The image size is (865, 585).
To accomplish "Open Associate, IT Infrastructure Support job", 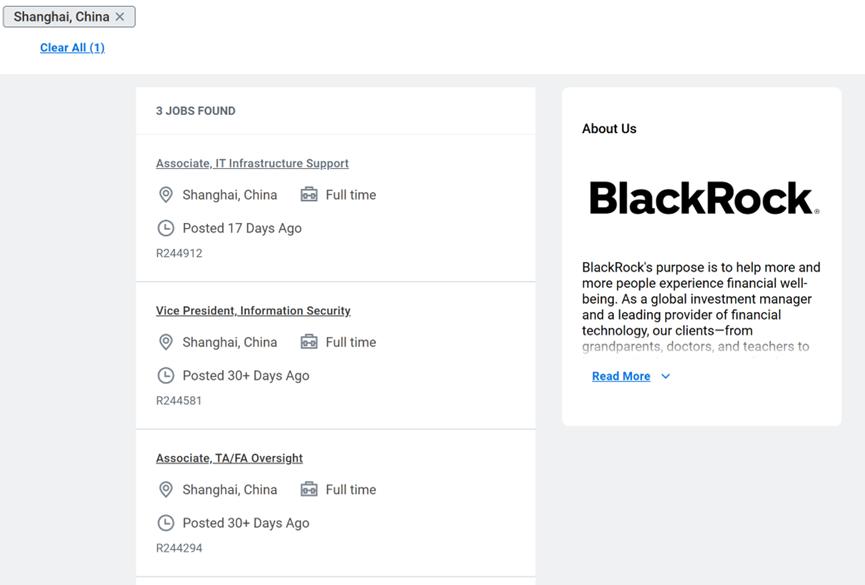I will point(252,164).
